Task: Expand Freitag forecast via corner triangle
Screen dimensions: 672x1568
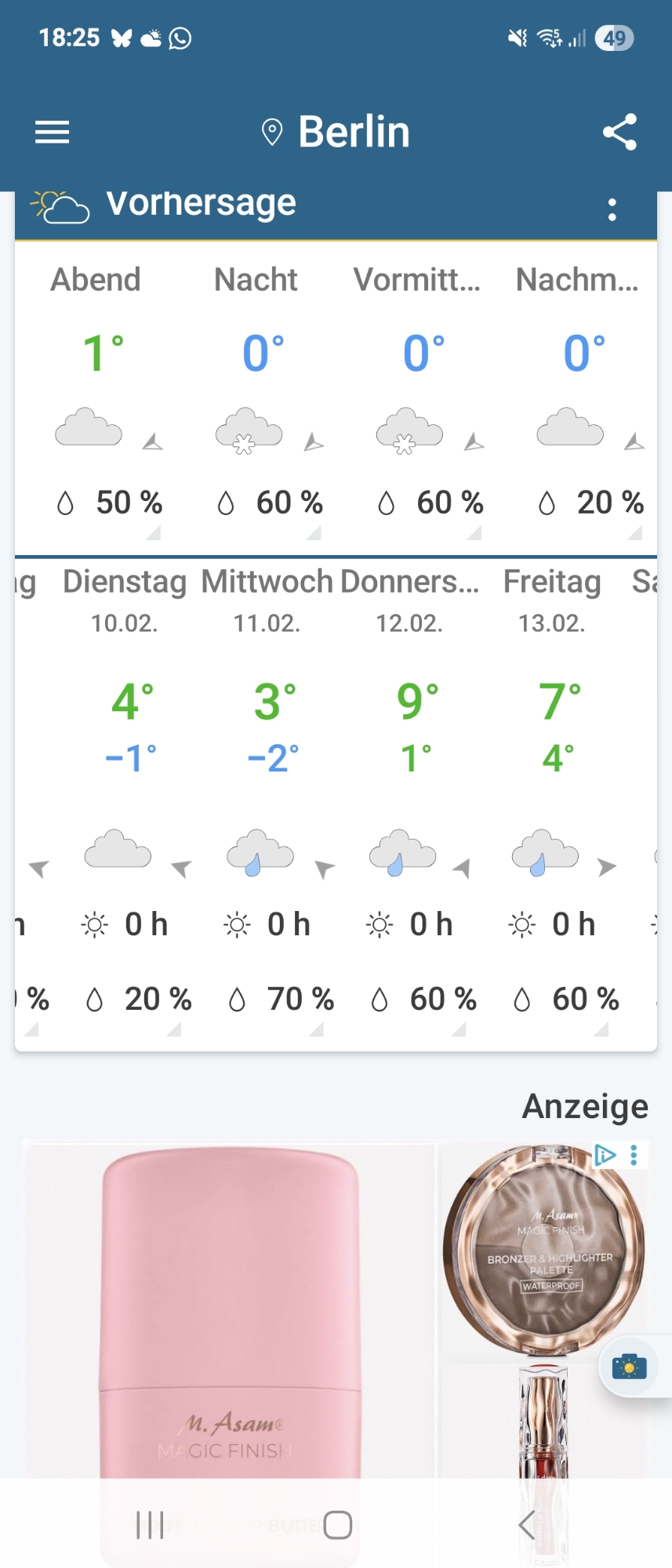Action: click(601, 1029)
